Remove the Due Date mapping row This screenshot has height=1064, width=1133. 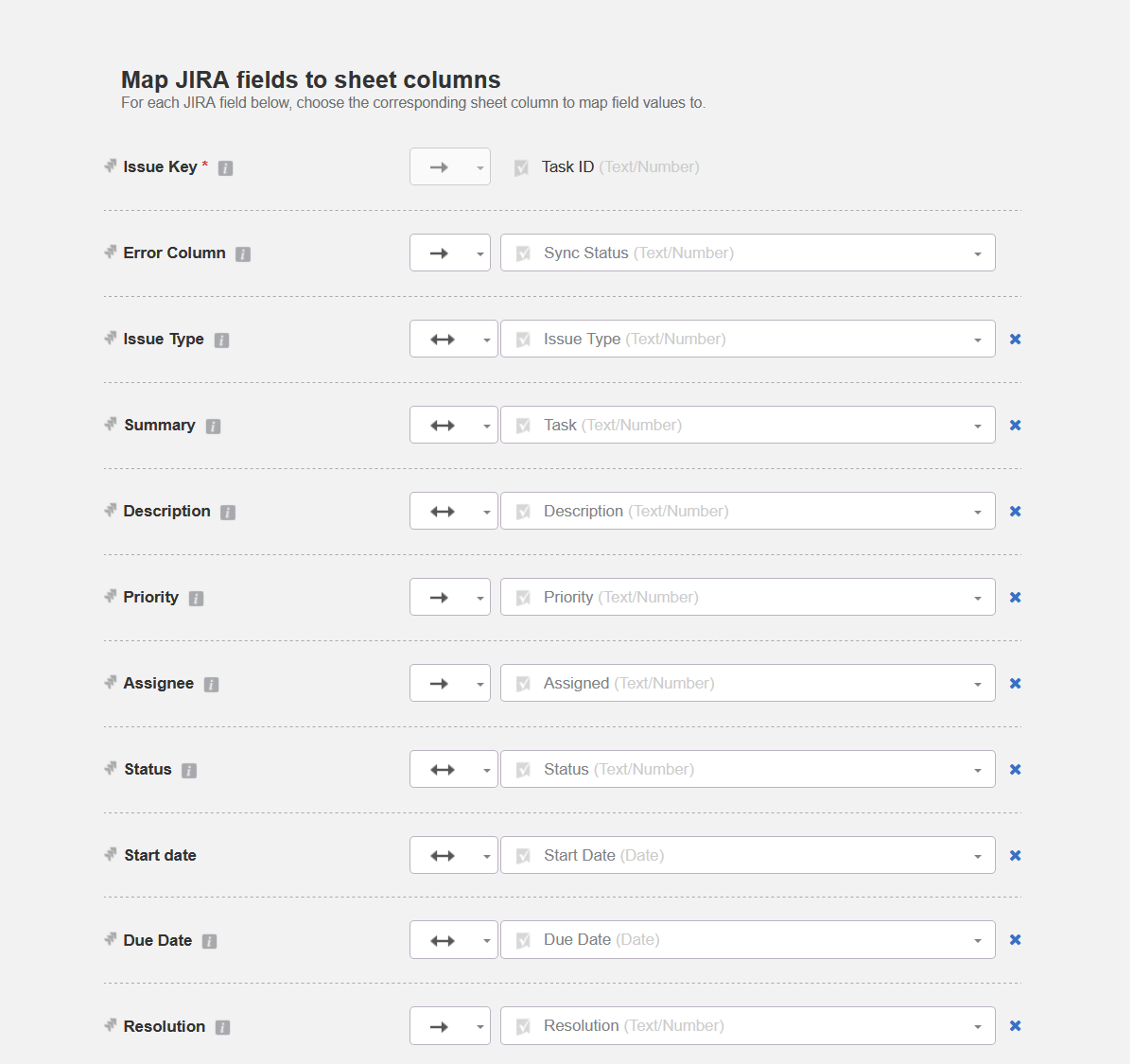click(1015, 940)
